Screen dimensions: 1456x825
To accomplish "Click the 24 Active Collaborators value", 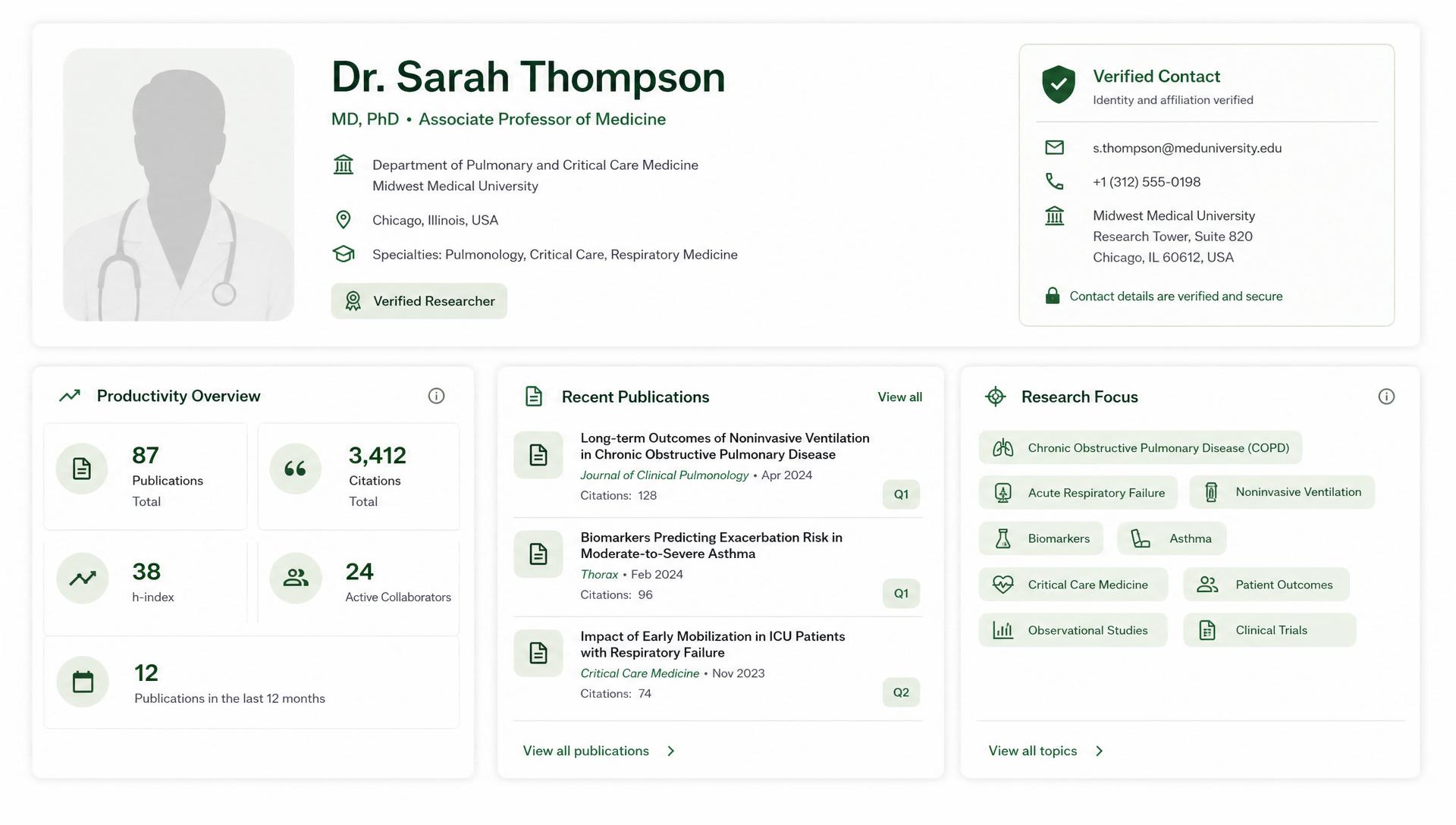I will click(x=359, y=572).
